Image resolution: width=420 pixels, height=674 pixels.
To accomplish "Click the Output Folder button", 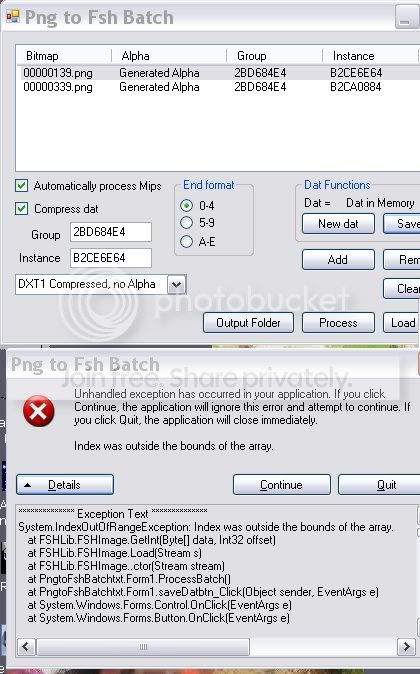I will pyautogui.click(x=248, y=323).
